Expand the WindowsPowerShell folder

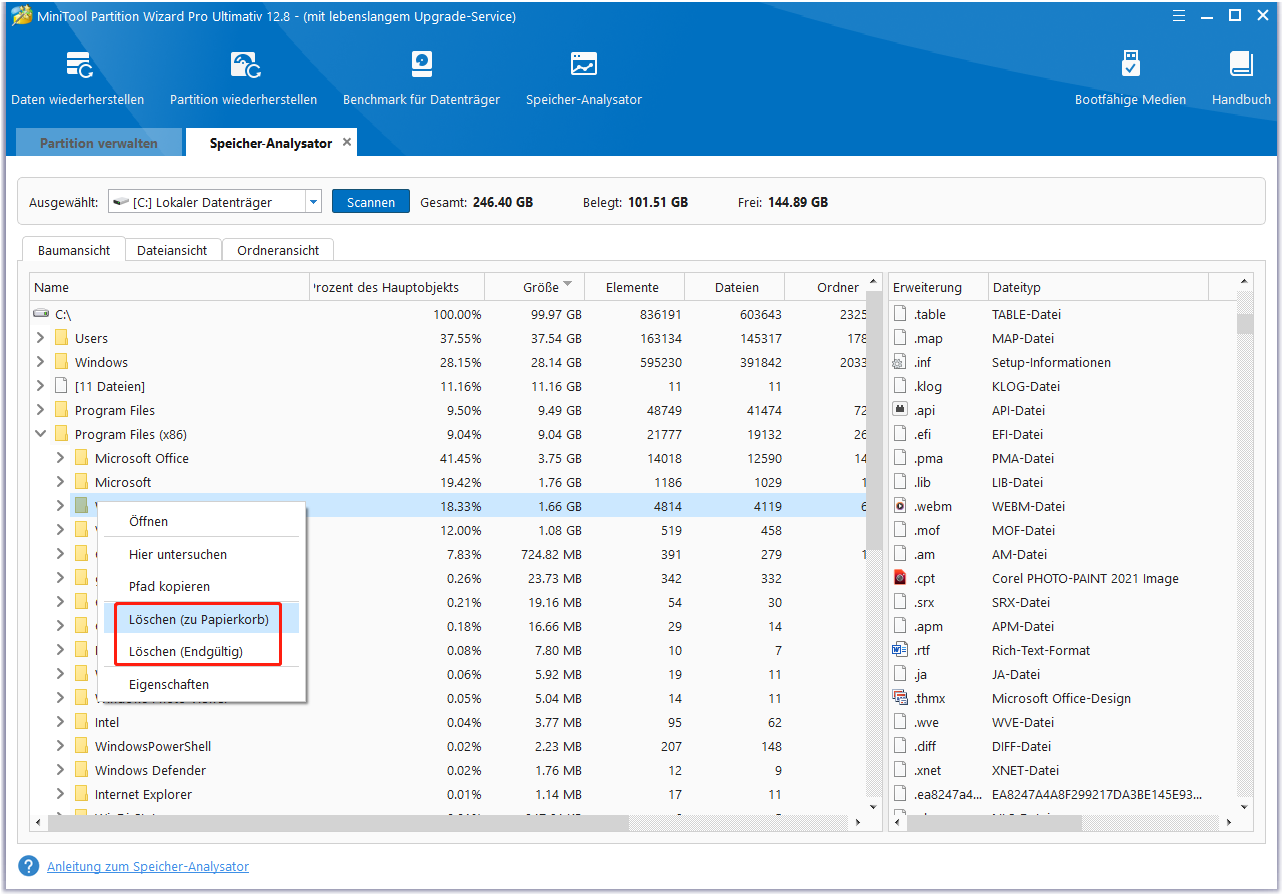(60, 746)
